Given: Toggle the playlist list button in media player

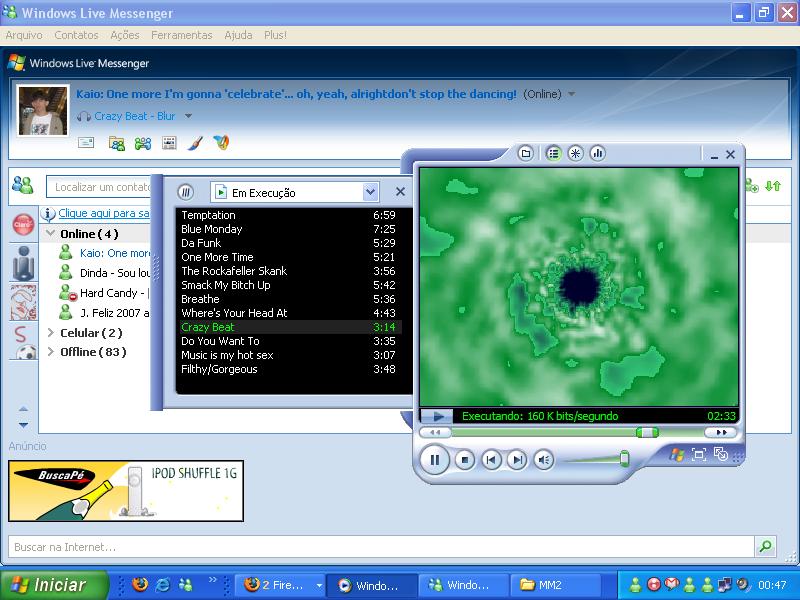Looking at the screenshot, I should [x=553, y=154].
